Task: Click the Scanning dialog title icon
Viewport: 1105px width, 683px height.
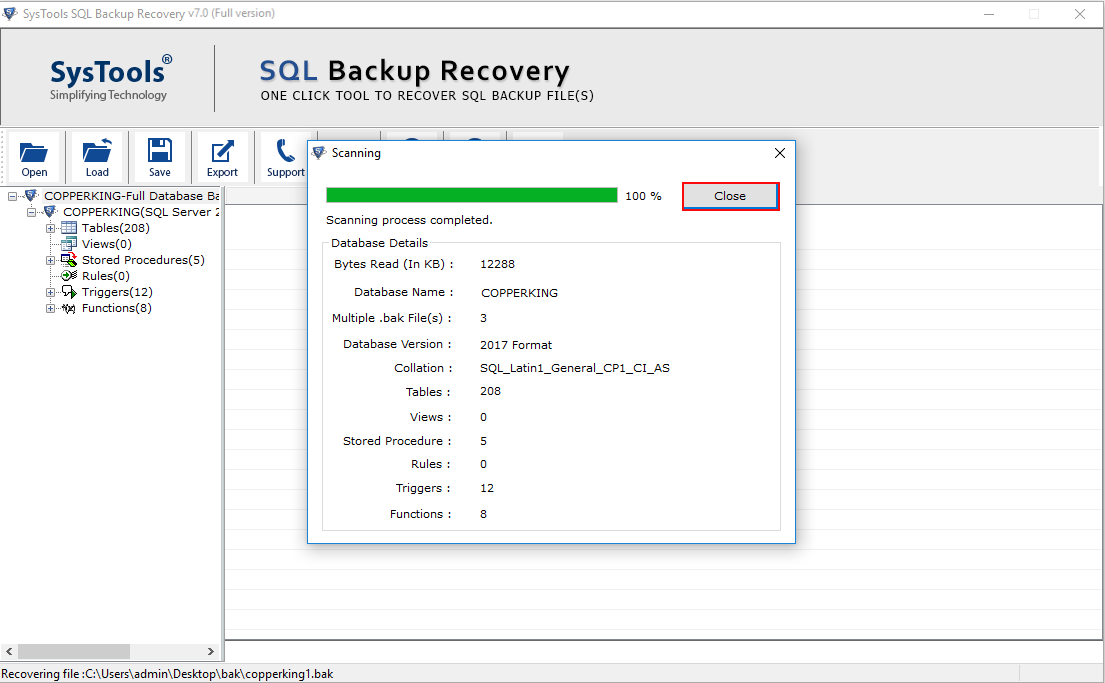Action: tap(319, 153)
